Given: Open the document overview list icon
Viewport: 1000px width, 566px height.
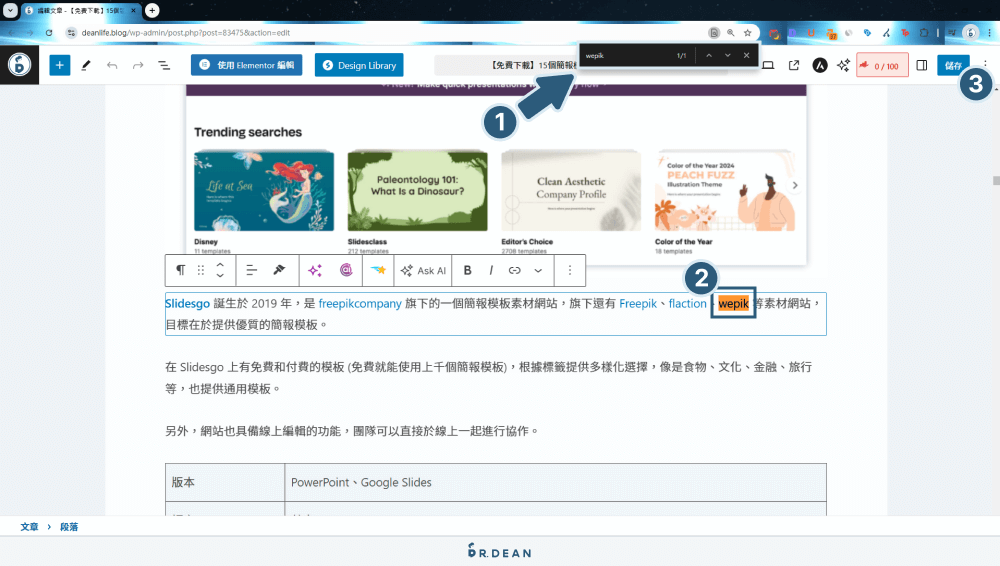Looking at the screenshot, I should point(164,65).
